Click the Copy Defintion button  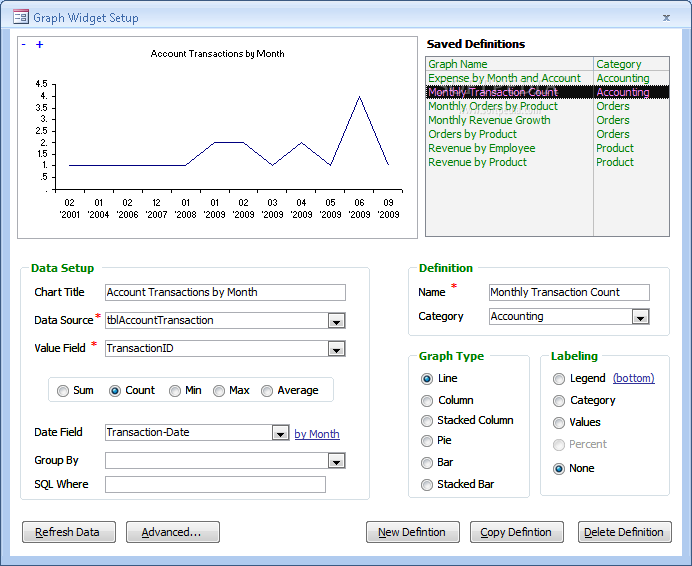(x=517, y=532)
